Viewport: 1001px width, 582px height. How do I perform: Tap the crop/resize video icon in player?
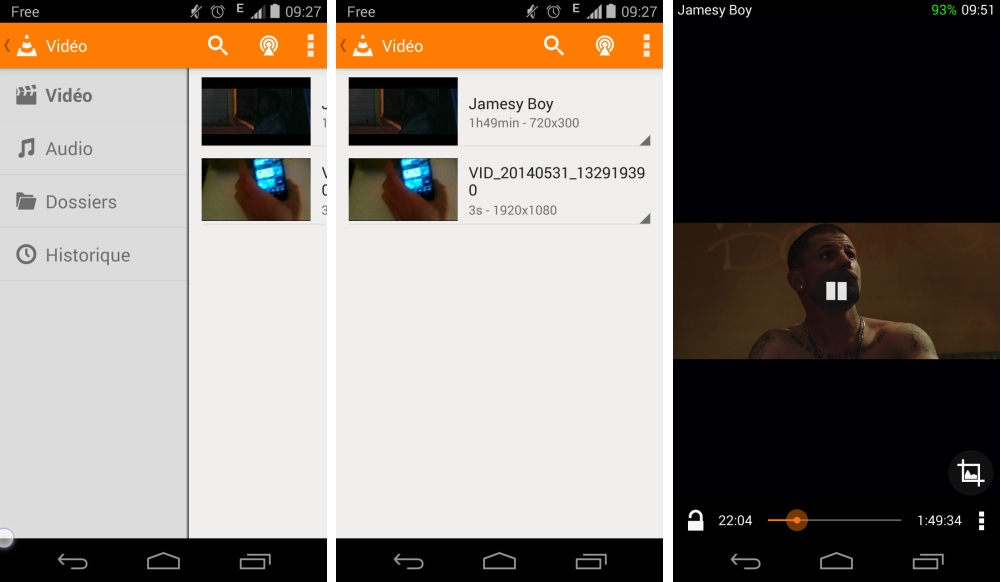pyautogui.click(x=969, y=472)
